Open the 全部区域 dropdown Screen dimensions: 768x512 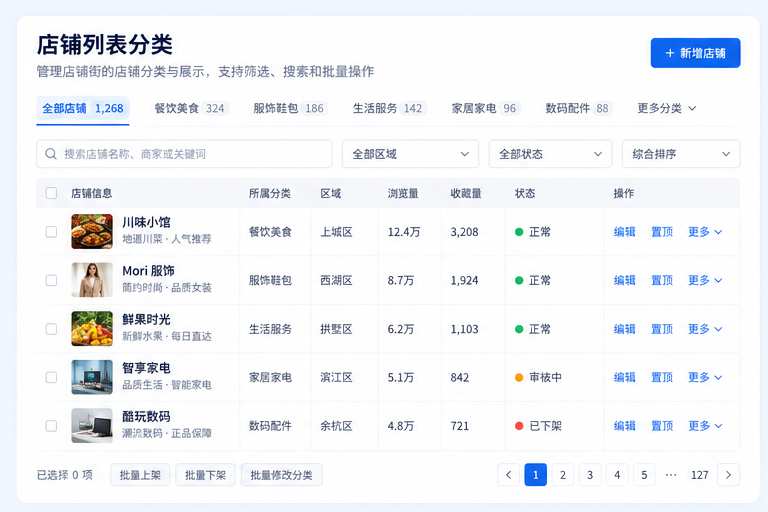410,154
